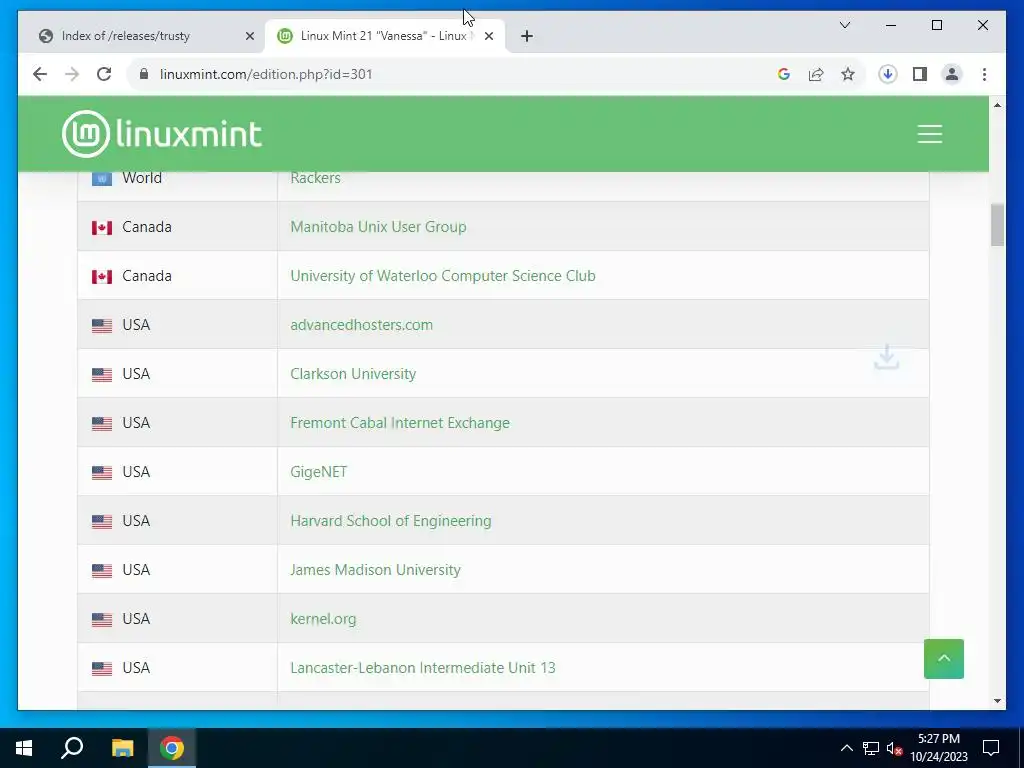Click the address bar URL
1024x768 pixels.
[x=266, y=74]
